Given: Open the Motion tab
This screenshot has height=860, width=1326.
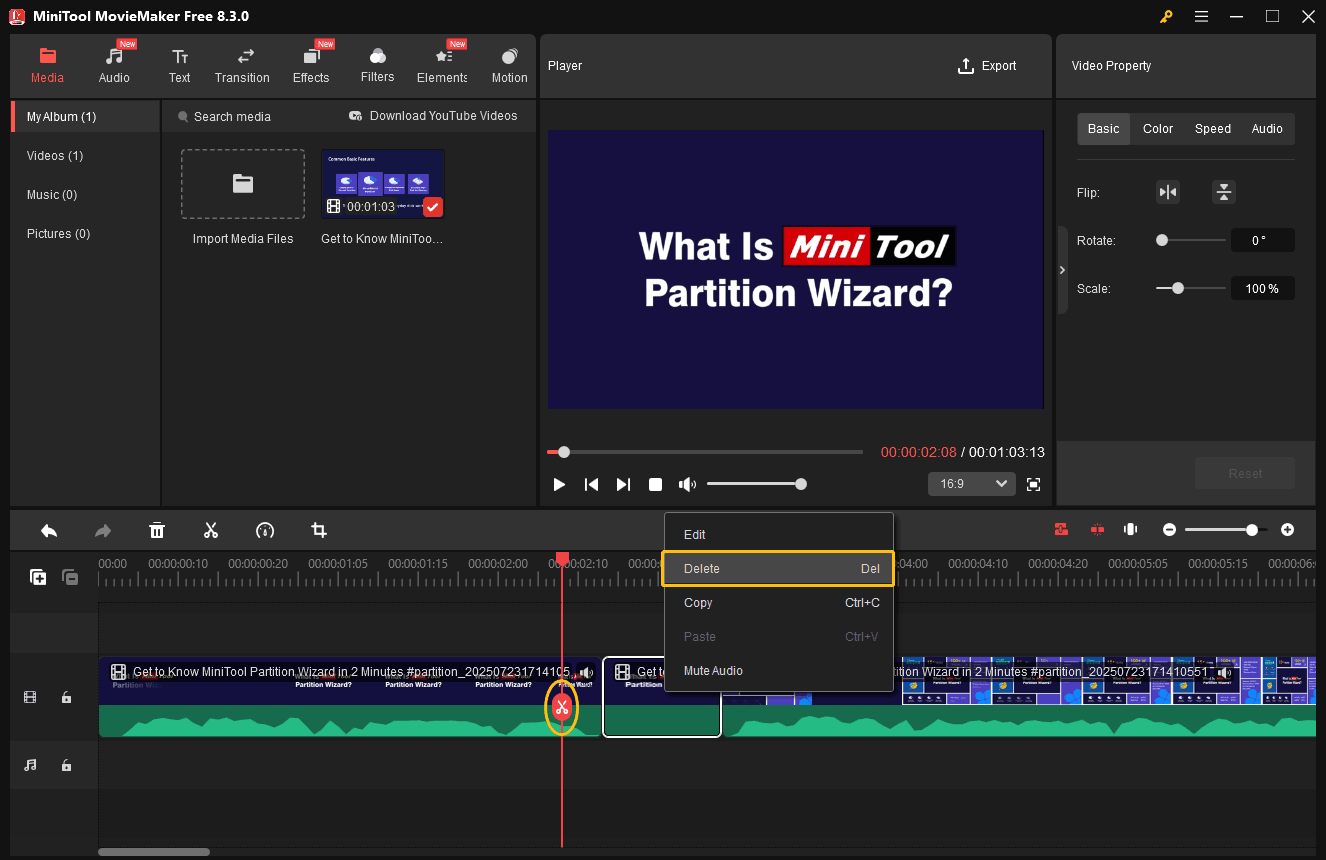Looking at the screenshot, I should point(509,65).
